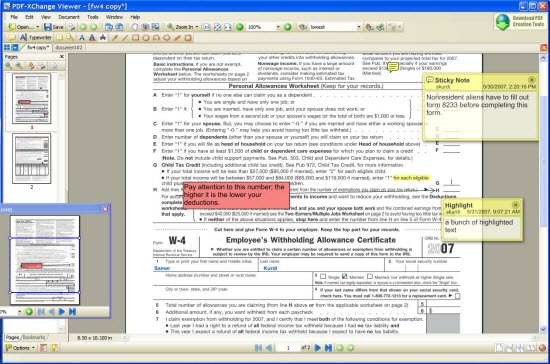Click the Print icon
This screenshot has width=550, height=364.
click(x=72, y=27)
